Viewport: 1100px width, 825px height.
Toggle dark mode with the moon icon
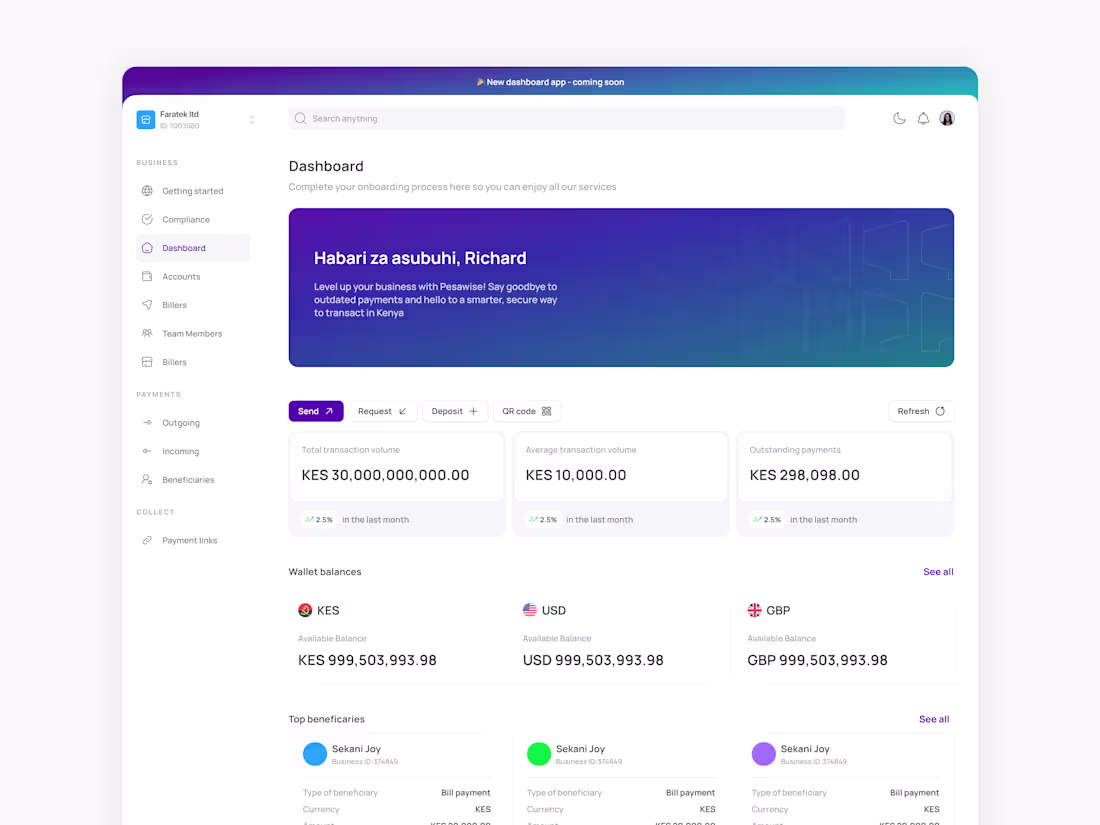899,117
